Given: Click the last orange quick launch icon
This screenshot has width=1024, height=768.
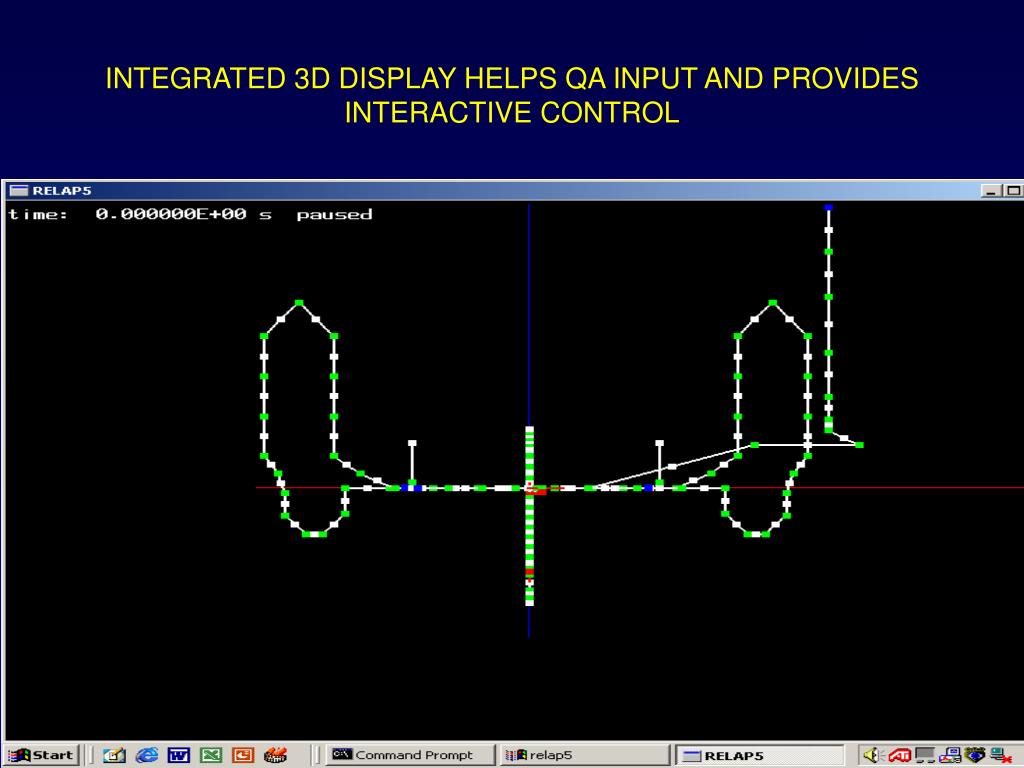Looking at the screenshot, I should tap(276, 755).
